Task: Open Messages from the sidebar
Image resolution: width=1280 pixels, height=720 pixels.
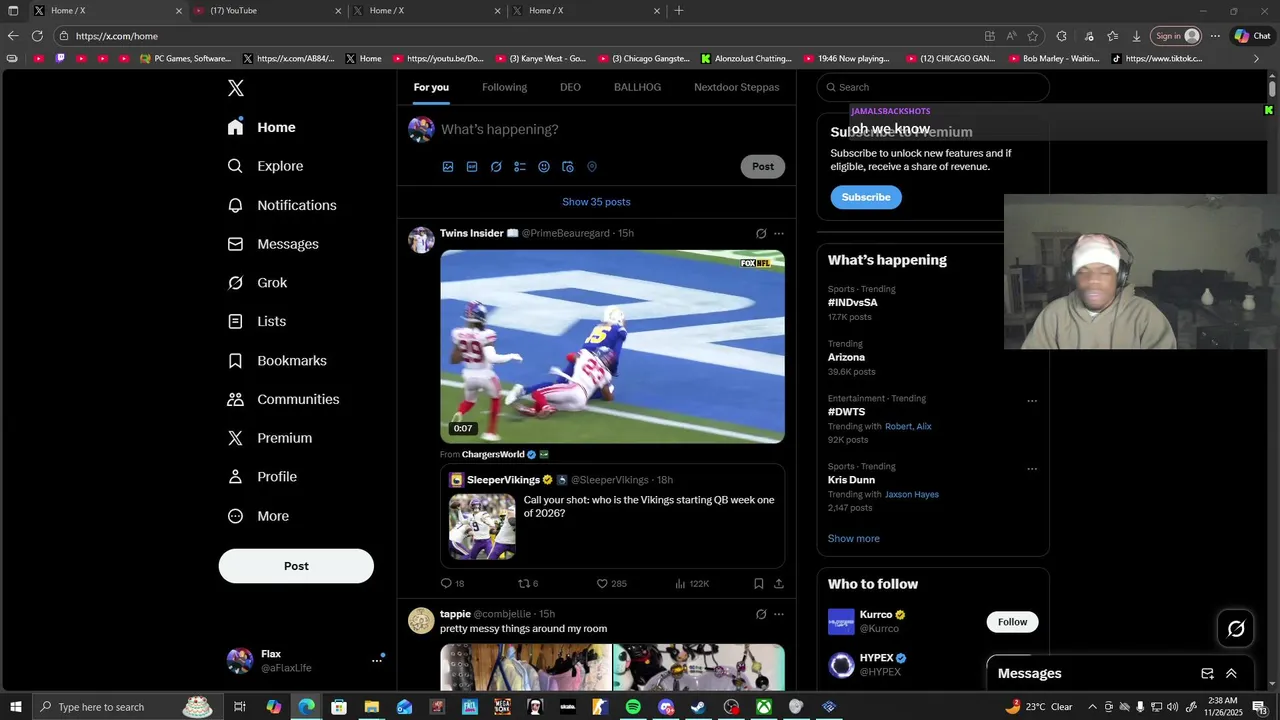Action: point(273,244)
